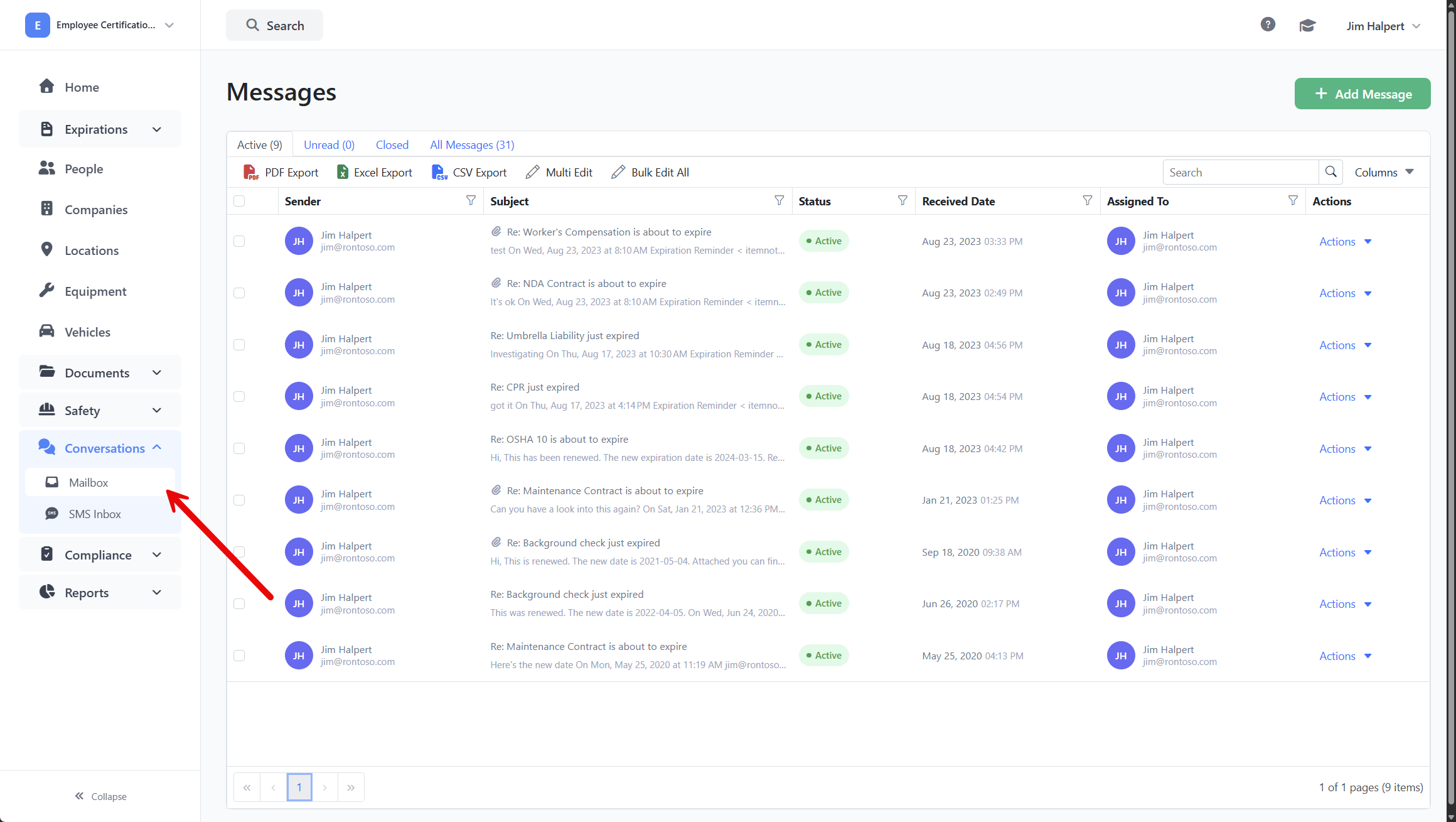Click the Excel Export icon
Image resolution: width=1456 pixels, height=822 pixels.
(x=343, y=172)
